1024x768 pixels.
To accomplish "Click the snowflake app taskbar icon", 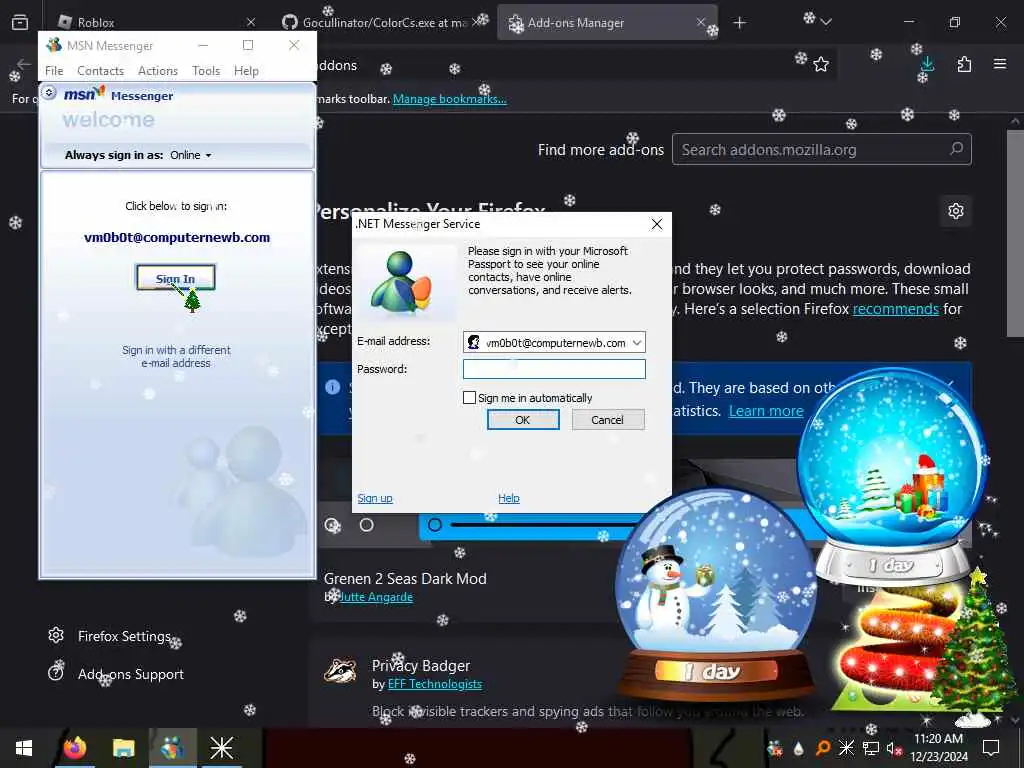I will point(221,748).
